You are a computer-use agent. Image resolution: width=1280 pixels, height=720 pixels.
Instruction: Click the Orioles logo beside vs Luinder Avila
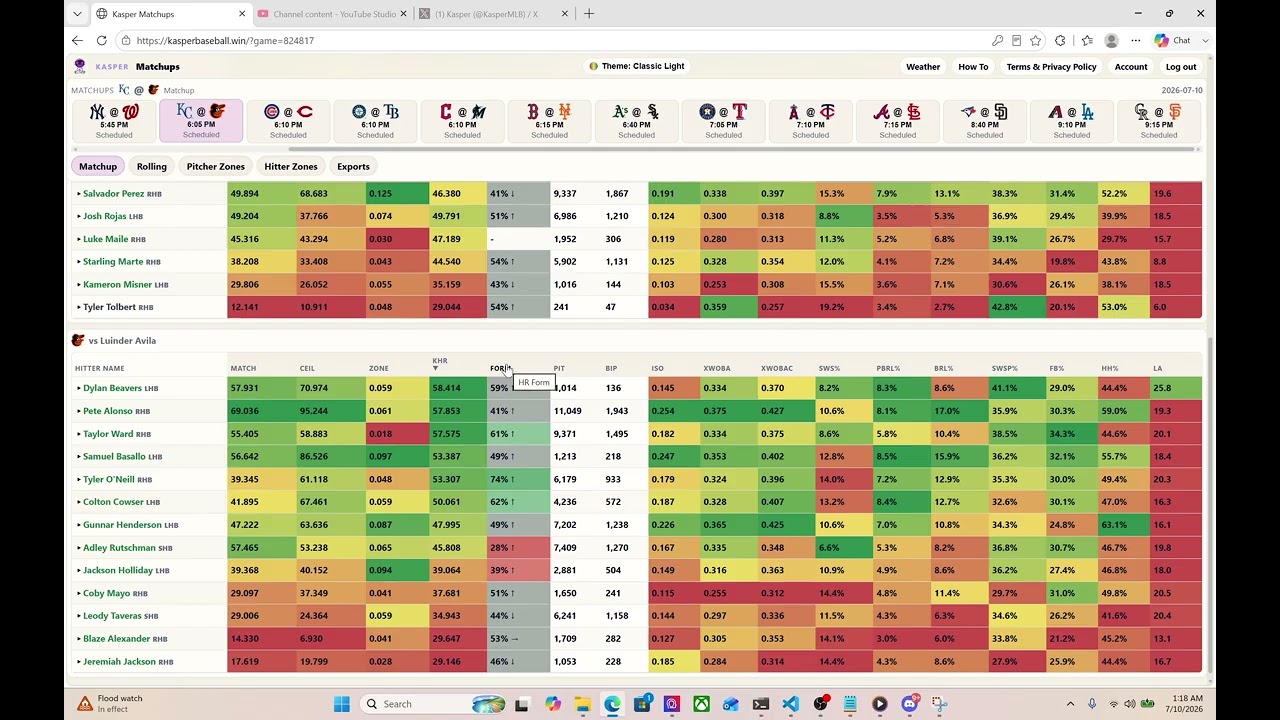pyautogui.click(x=78, y=341)
